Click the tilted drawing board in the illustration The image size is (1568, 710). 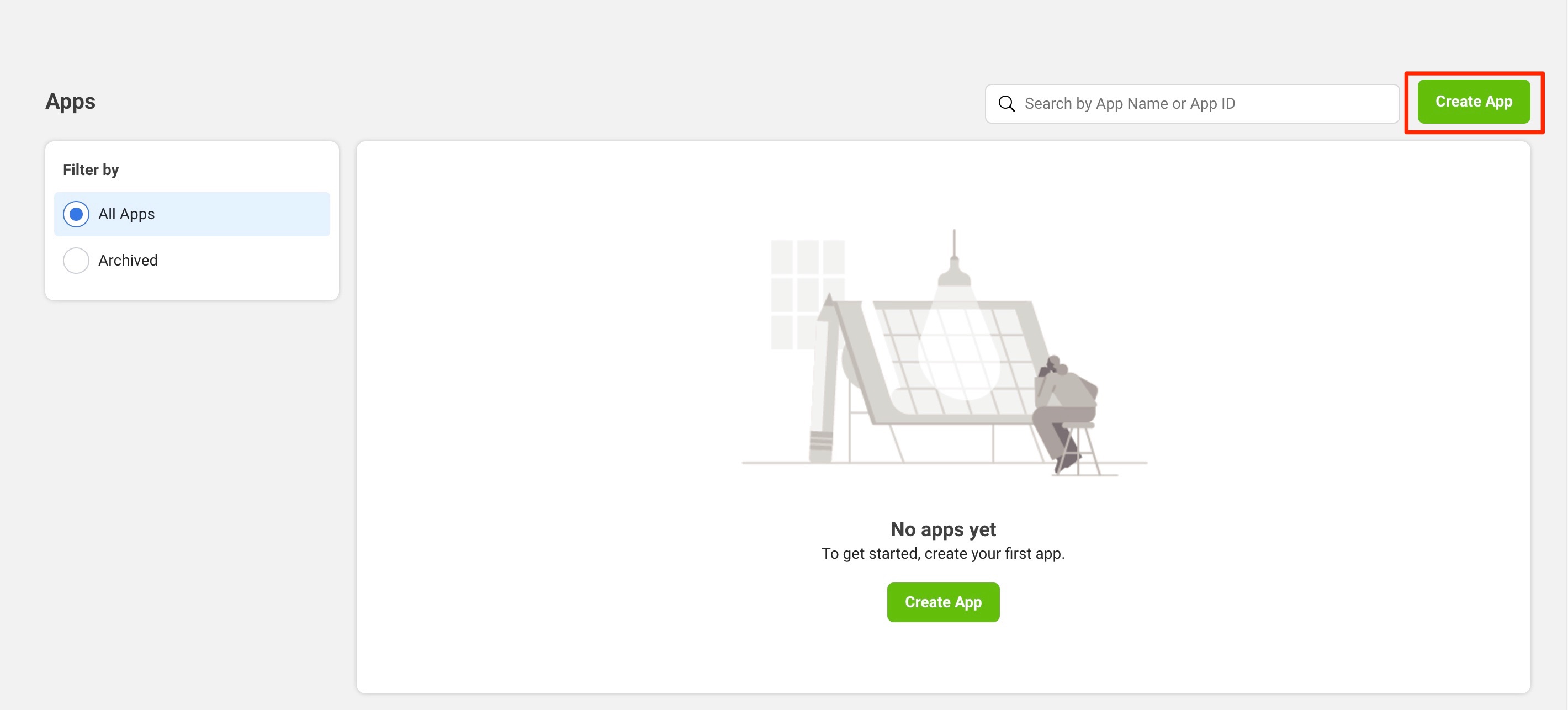click(x=956, y=359)
